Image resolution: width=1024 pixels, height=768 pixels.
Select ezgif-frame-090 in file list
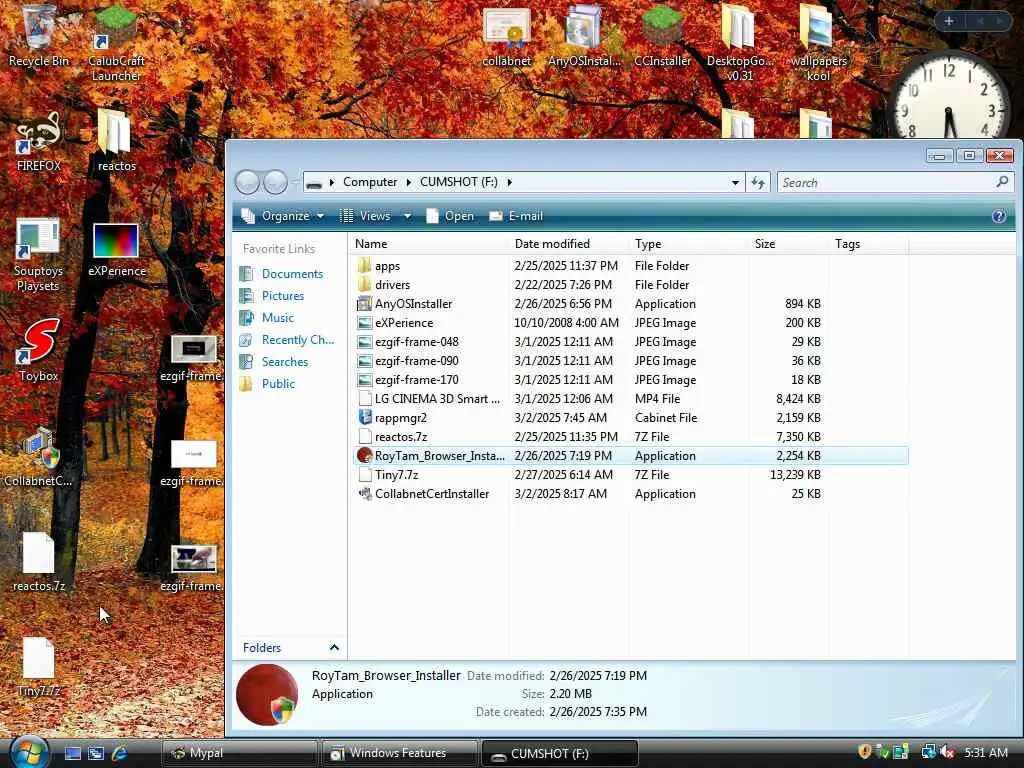point(630,360)
